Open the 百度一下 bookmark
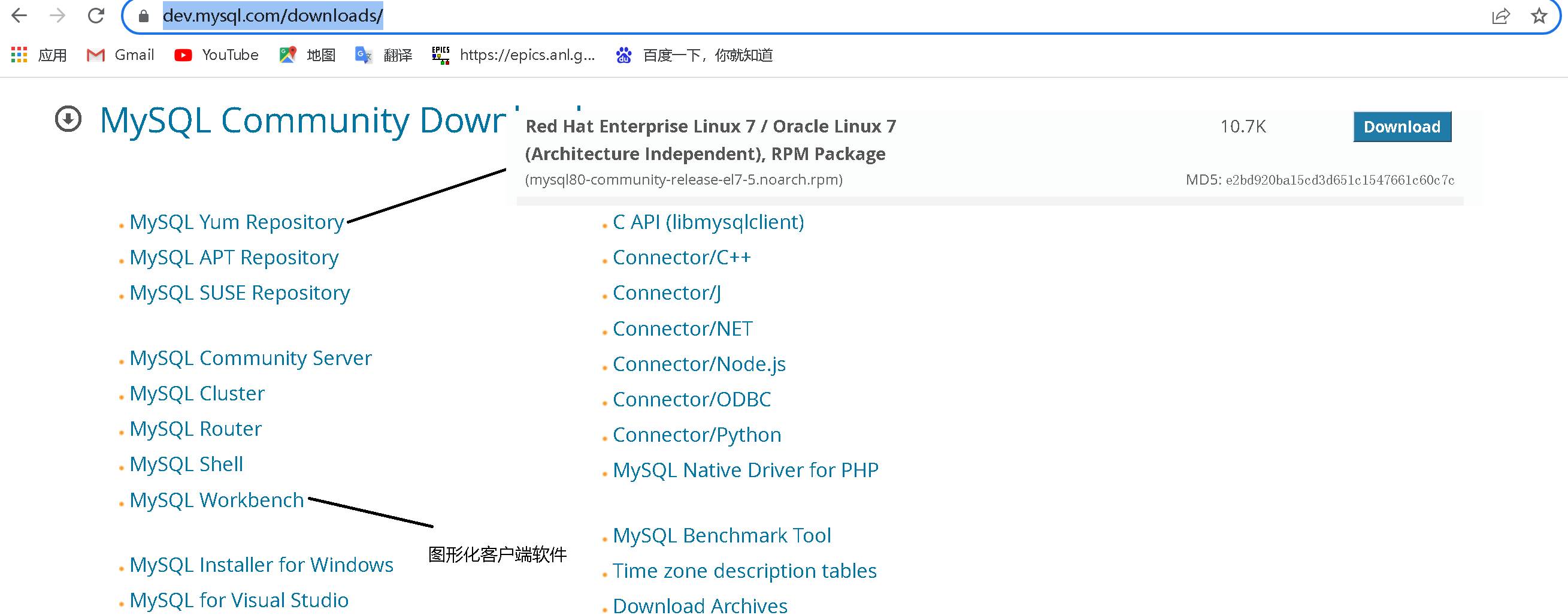Viewport: 1568px width, 615px height. point(708,55)
